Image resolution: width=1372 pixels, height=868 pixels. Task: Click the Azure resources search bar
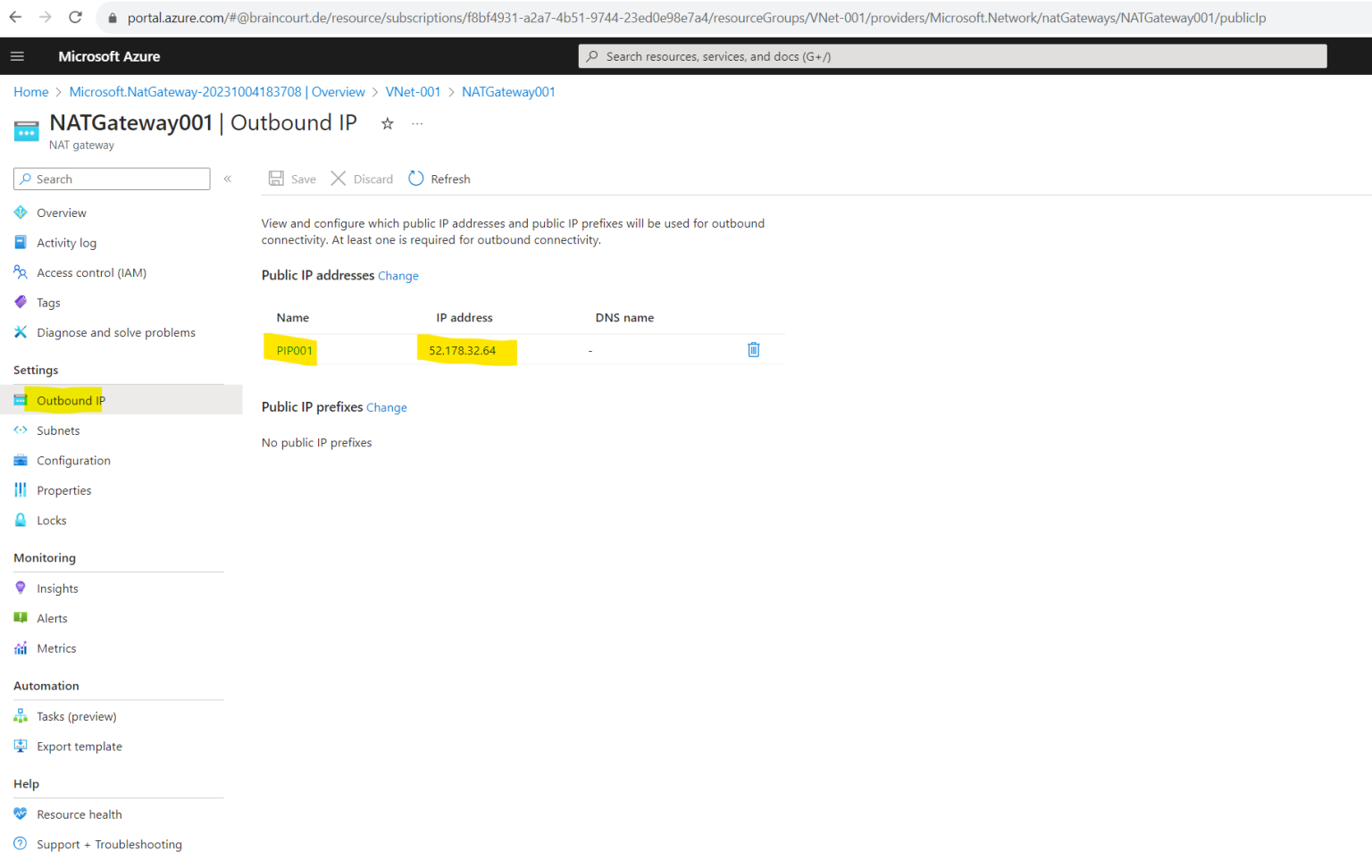click(x=951, y=55)
